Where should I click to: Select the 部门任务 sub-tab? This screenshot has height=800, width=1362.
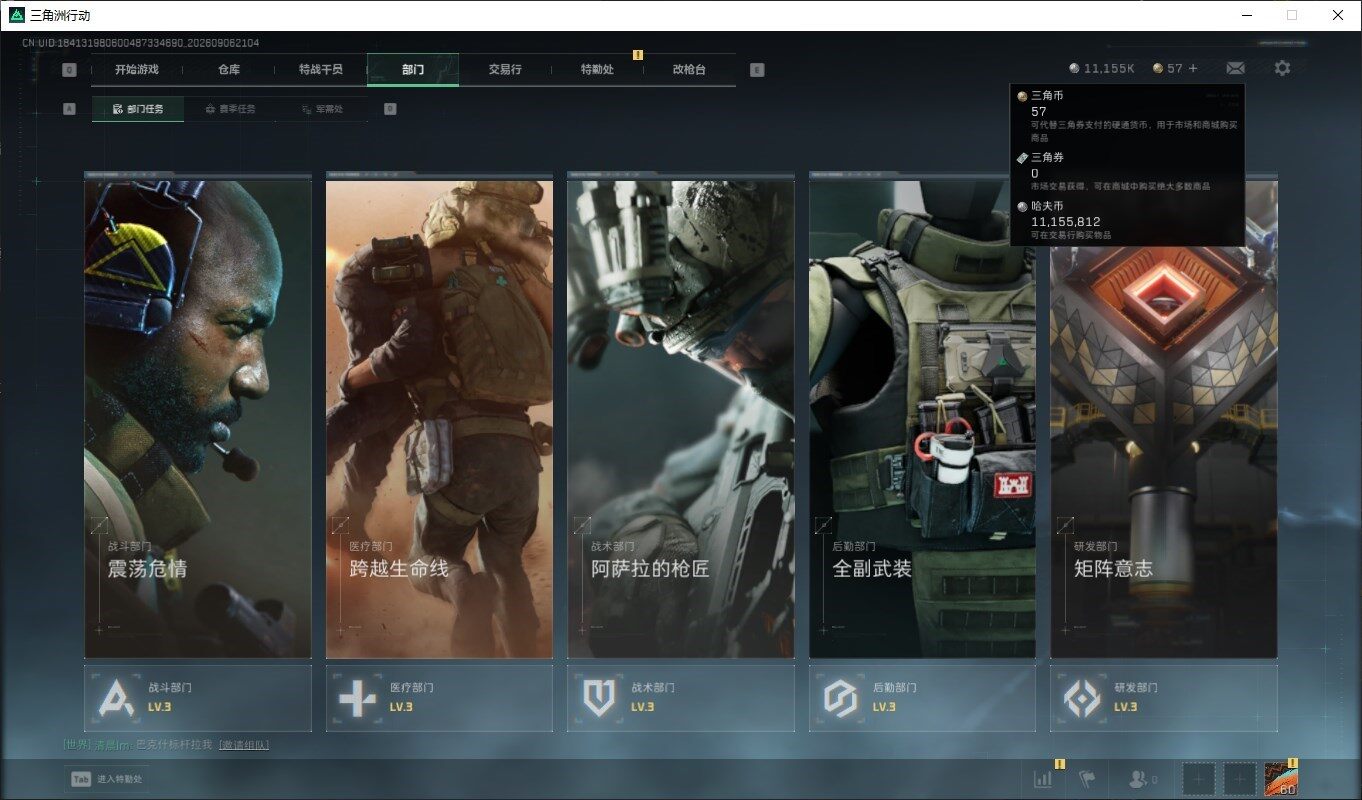click(138, 109)
